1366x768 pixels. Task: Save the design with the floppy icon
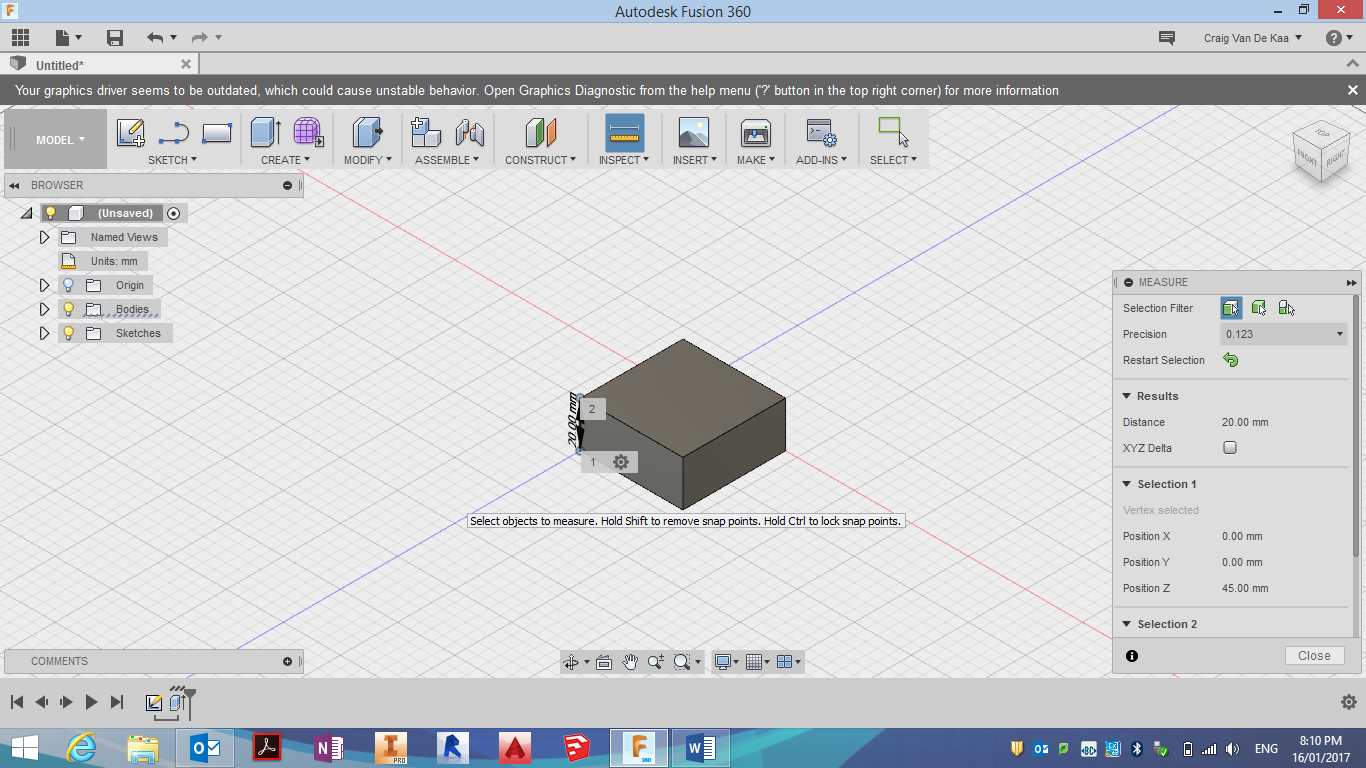click(x=115, y=38)
